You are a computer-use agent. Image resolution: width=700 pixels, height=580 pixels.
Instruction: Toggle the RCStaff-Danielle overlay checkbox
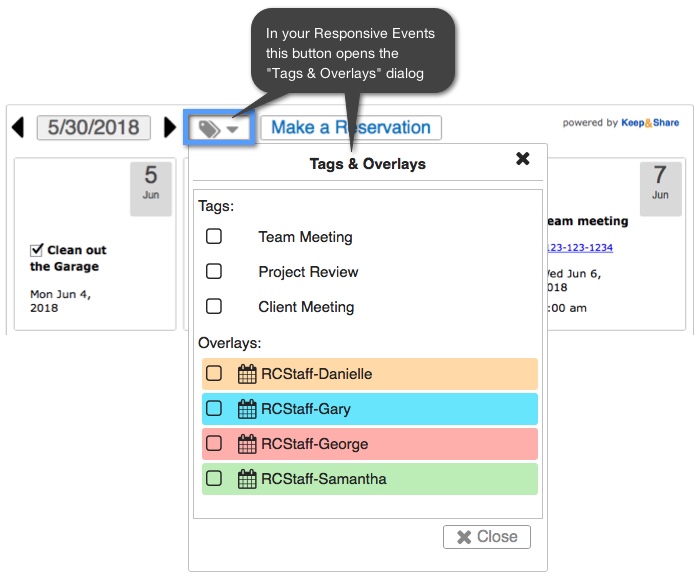coord(214,373)
